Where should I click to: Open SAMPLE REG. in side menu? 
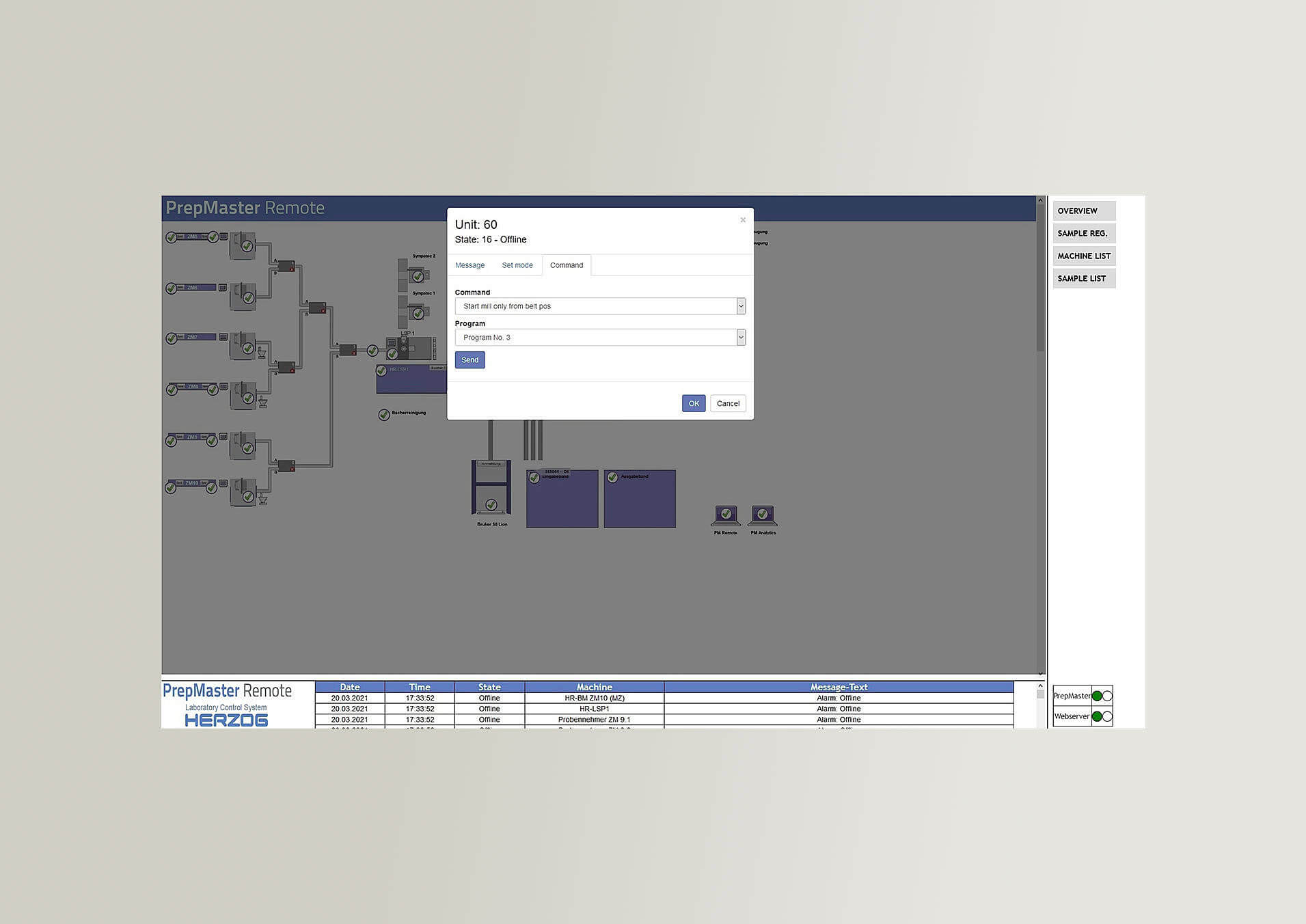pos(1084,233)
